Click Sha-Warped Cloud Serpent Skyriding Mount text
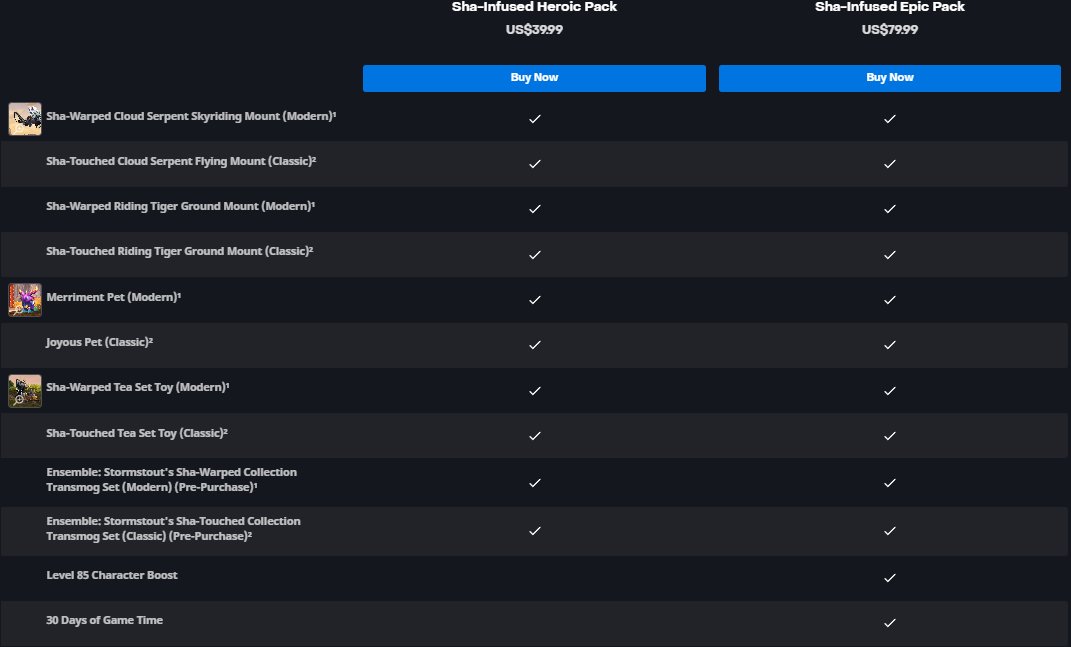The image size is (1071, 647). click(x=191, y=116)
